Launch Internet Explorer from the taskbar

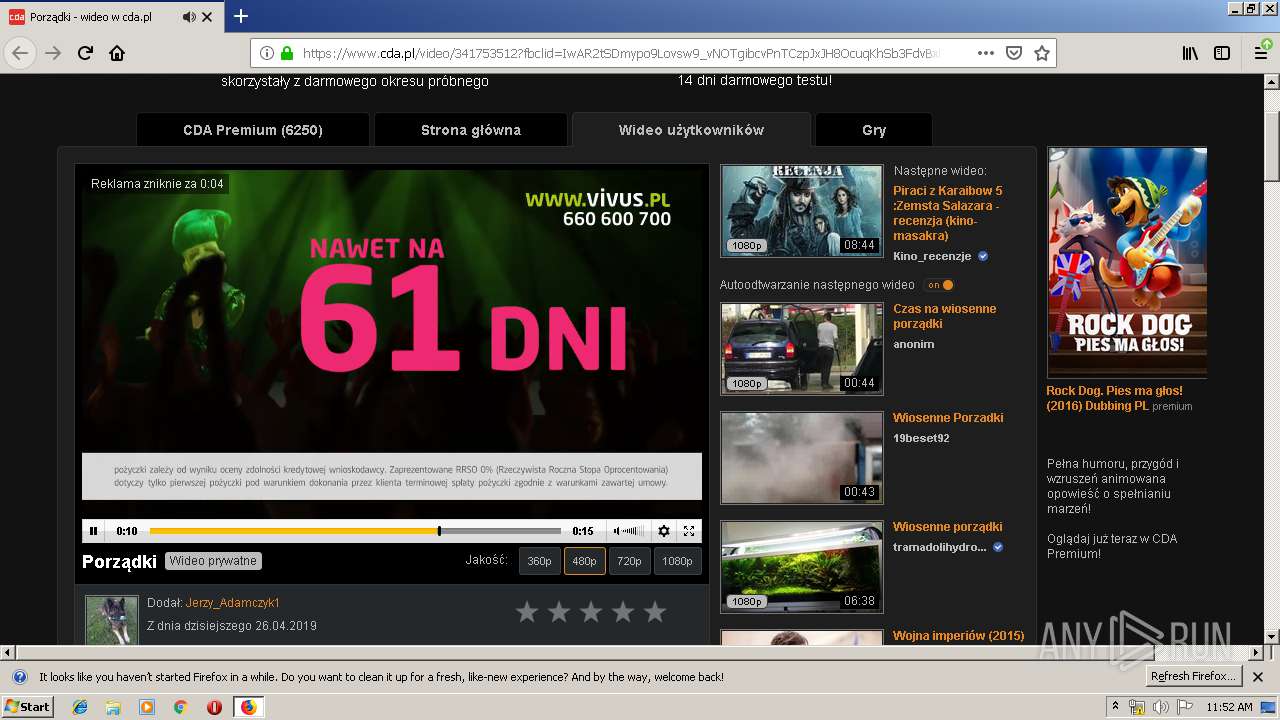click(x=80, y=707)
